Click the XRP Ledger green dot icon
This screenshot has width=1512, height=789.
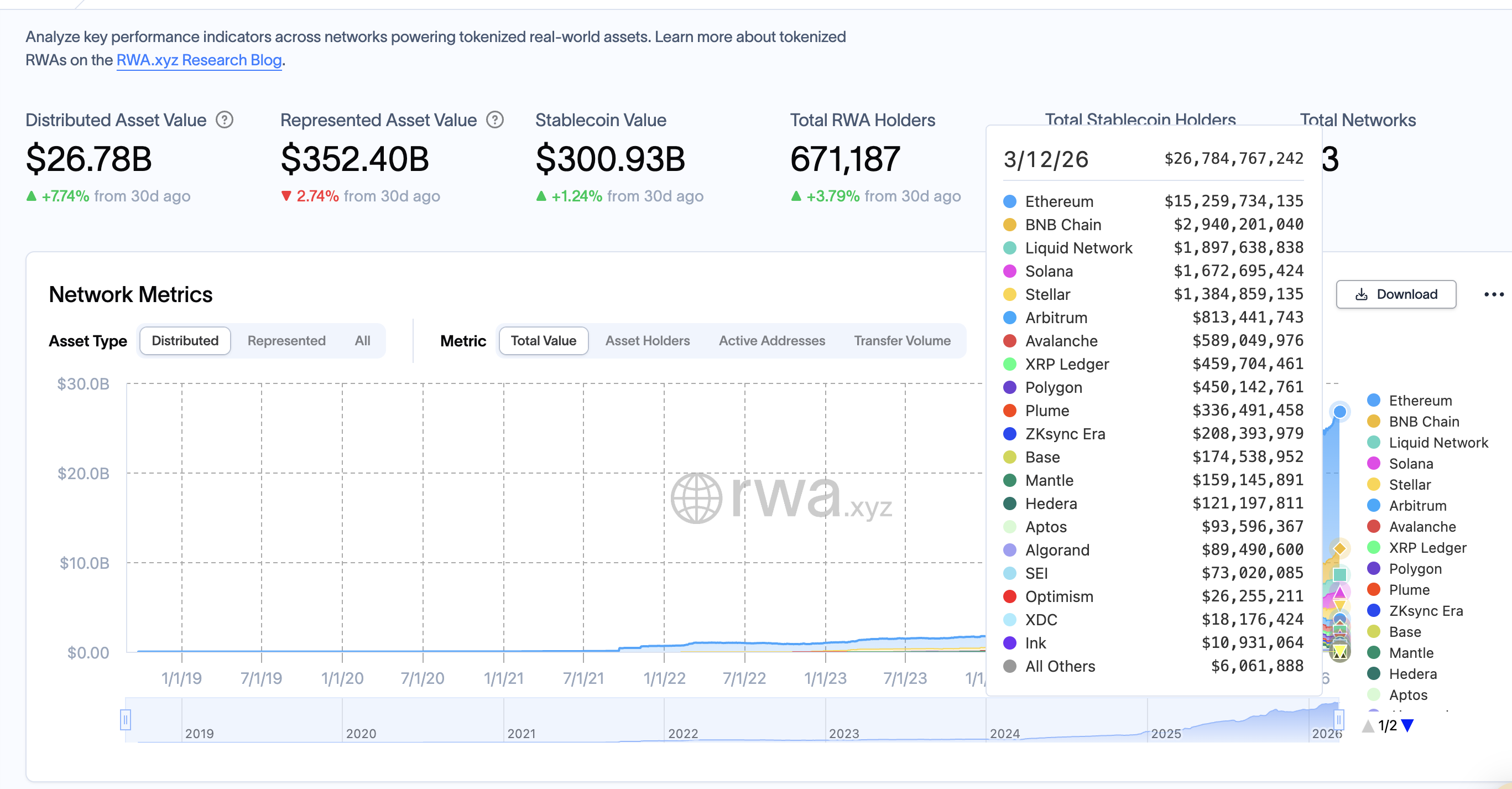pyautogui.click(x=1374, y=547)
